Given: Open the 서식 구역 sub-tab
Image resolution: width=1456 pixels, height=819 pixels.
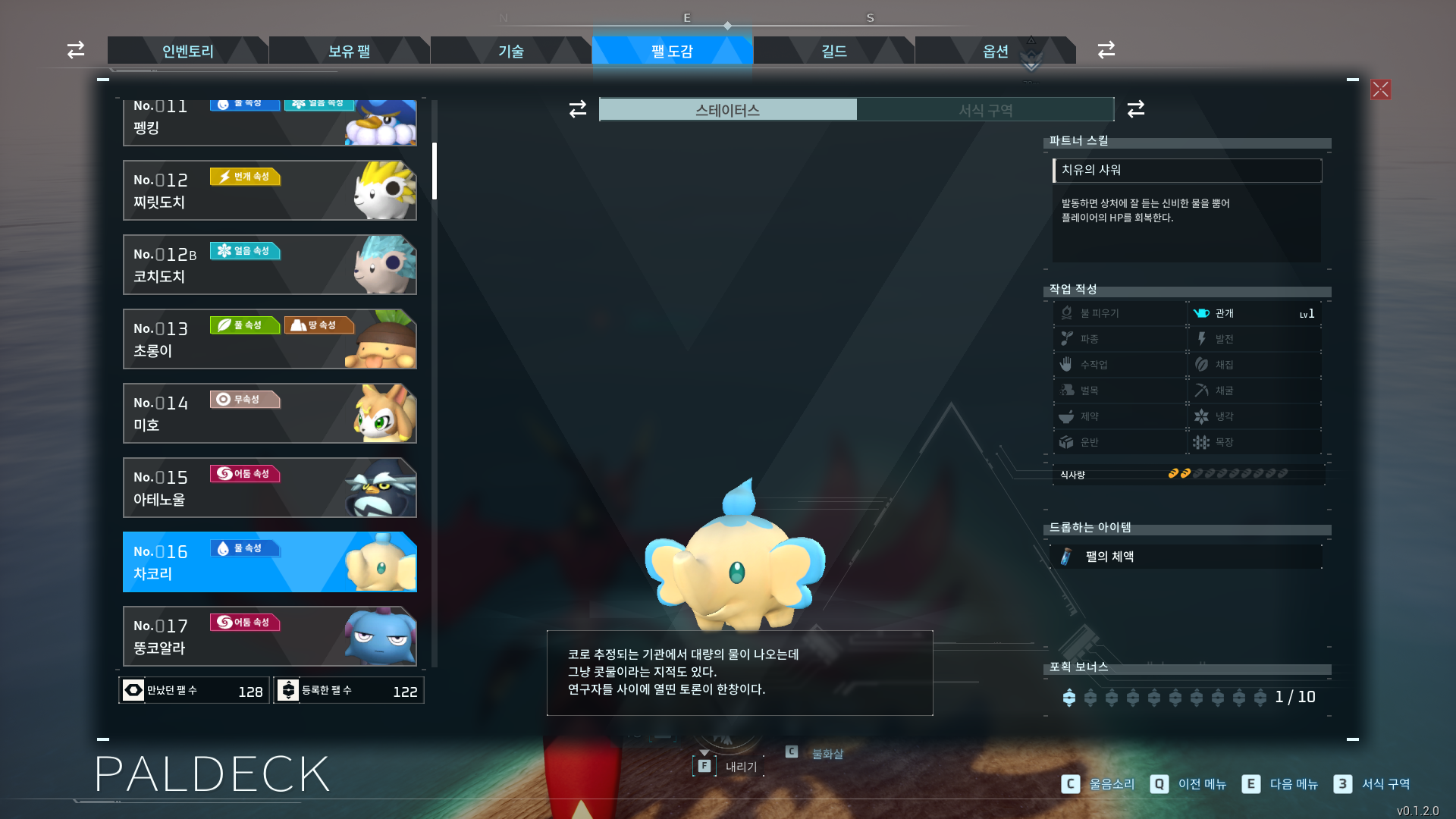Looking at the screenshot, I should click(985, 110).
